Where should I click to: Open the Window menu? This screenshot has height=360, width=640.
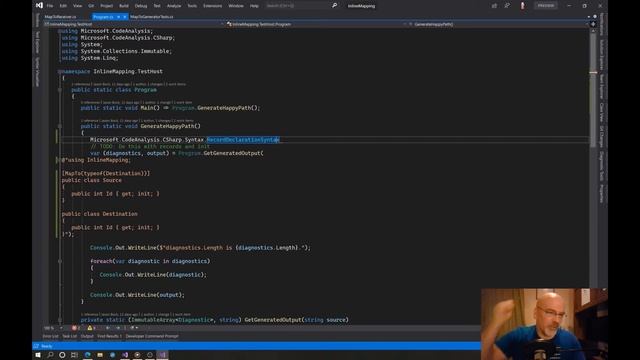click(x=236, y=6)
